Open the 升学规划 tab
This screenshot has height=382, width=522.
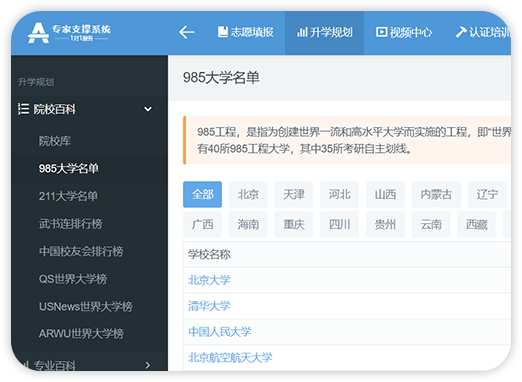pos(324,32)
